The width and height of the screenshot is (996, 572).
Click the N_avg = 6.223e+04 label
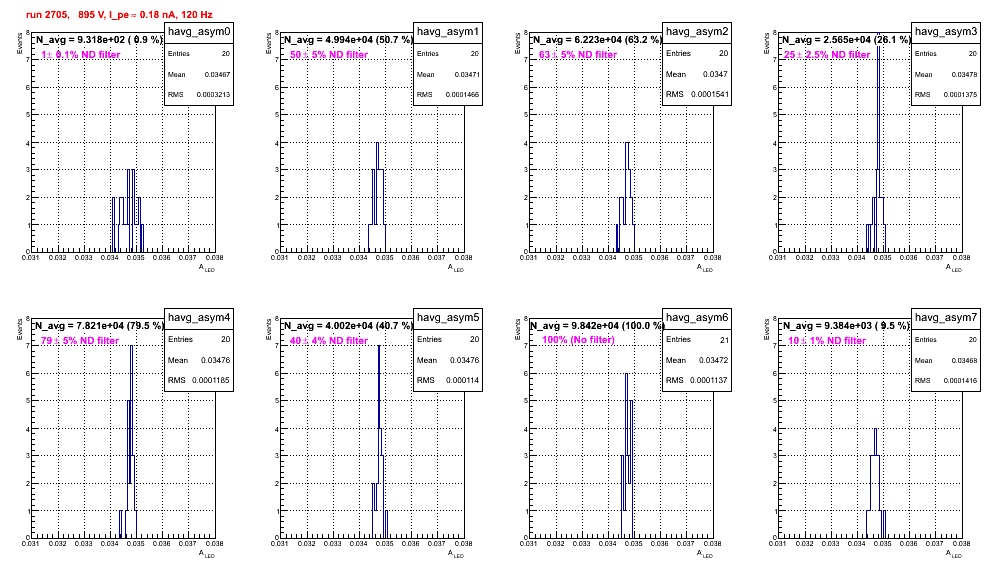(x=598, y=39)
